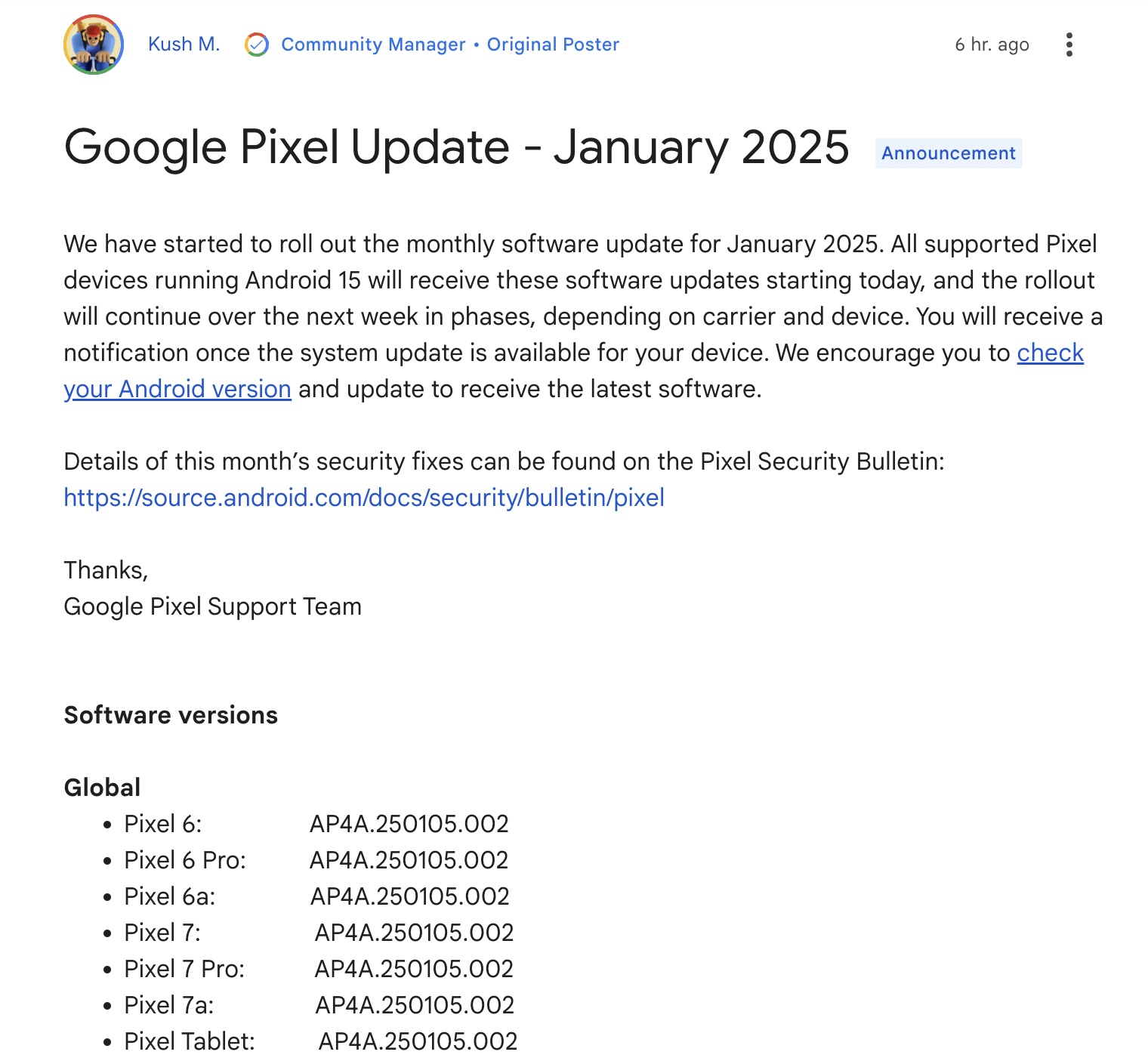
Task: Click the '6 hr. ago' timestamp
Action: click(992, 45)
